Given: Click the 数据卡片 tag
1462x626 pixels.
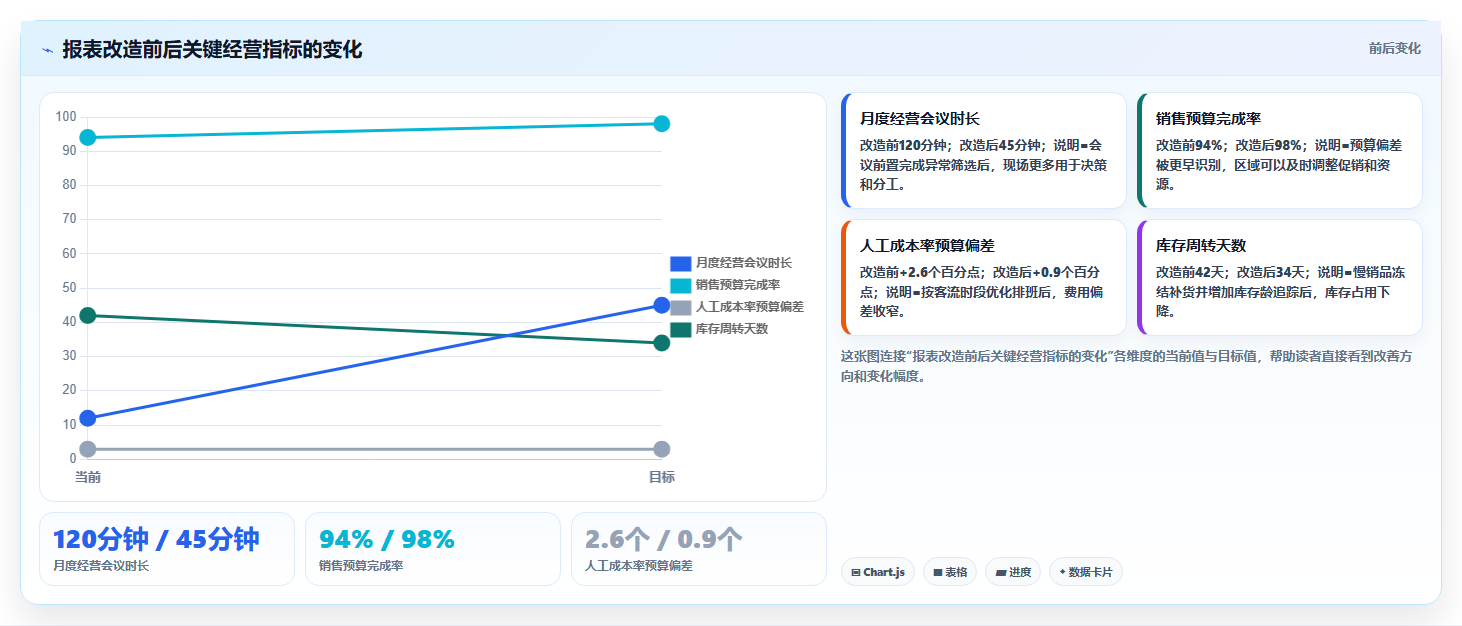Looking at the screenshot, I should click(x=1086, y=572).
